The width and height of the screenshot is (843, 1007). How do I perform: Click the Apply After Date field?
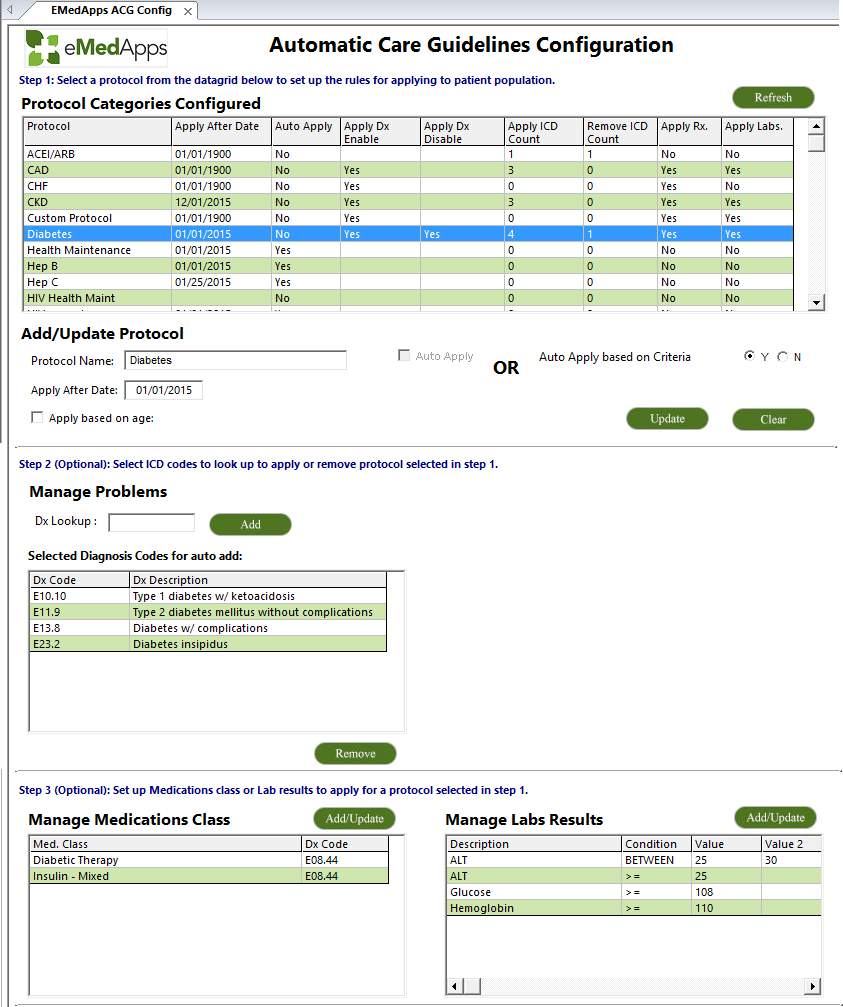[x=164, y=390]
